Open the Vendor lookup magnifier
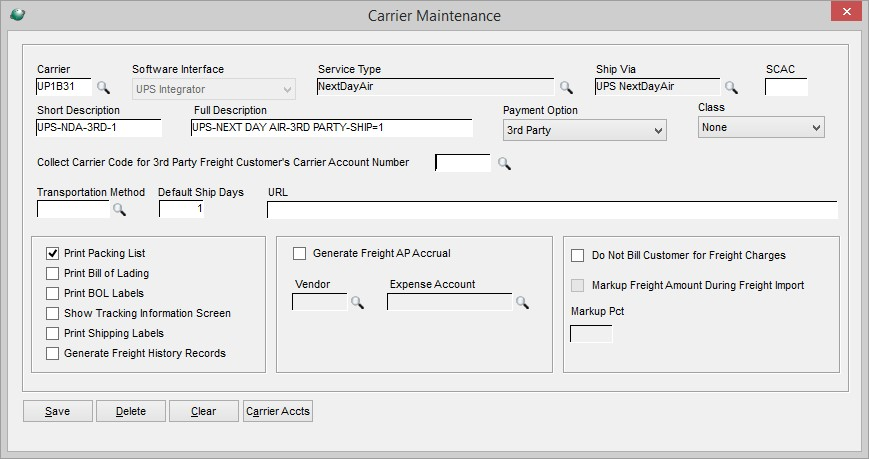The height and width of the screenshot is (459, 869). pos(357,302)
